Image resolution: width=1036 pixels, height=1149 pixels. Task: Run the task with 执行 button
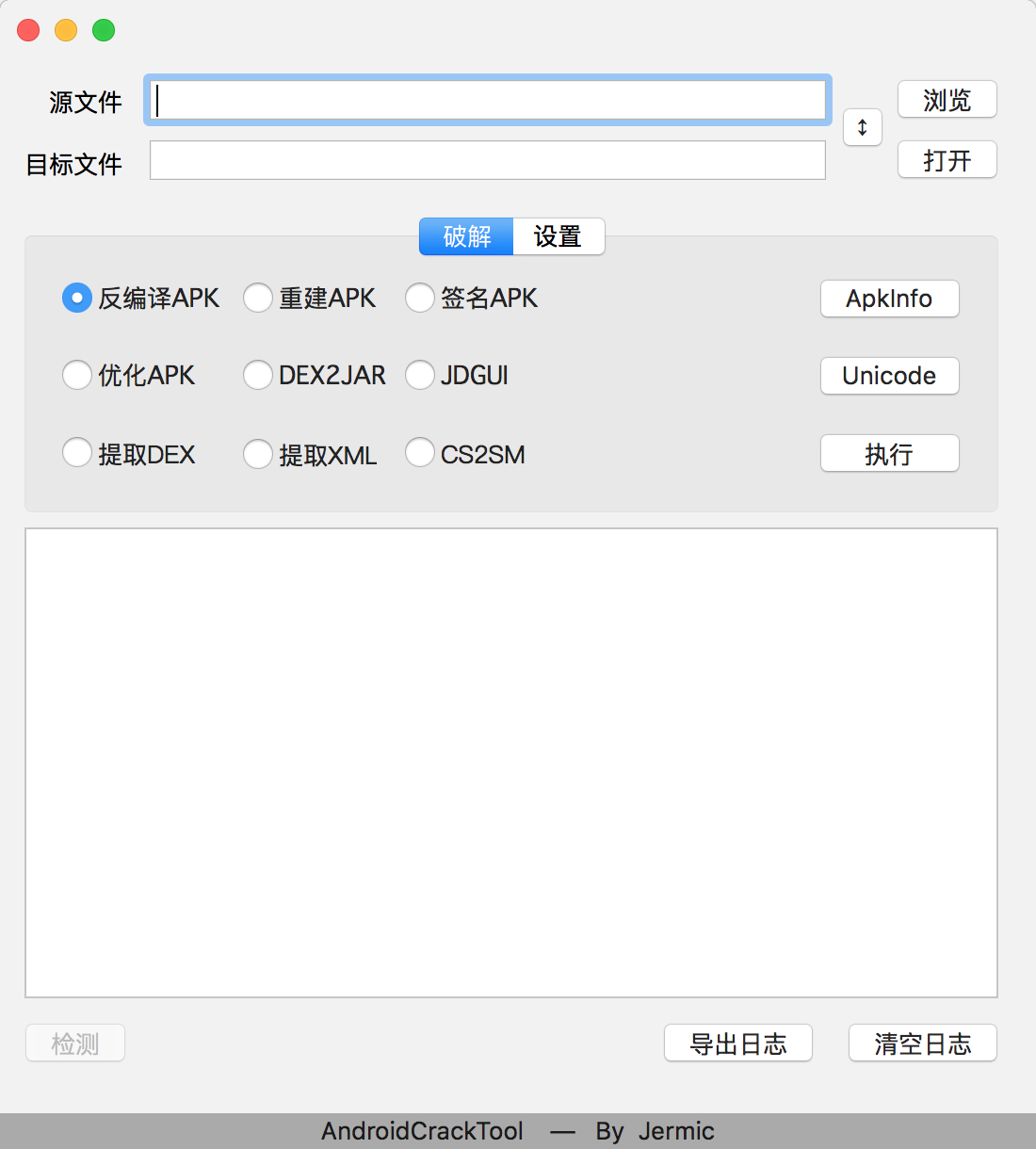(889, 454)
